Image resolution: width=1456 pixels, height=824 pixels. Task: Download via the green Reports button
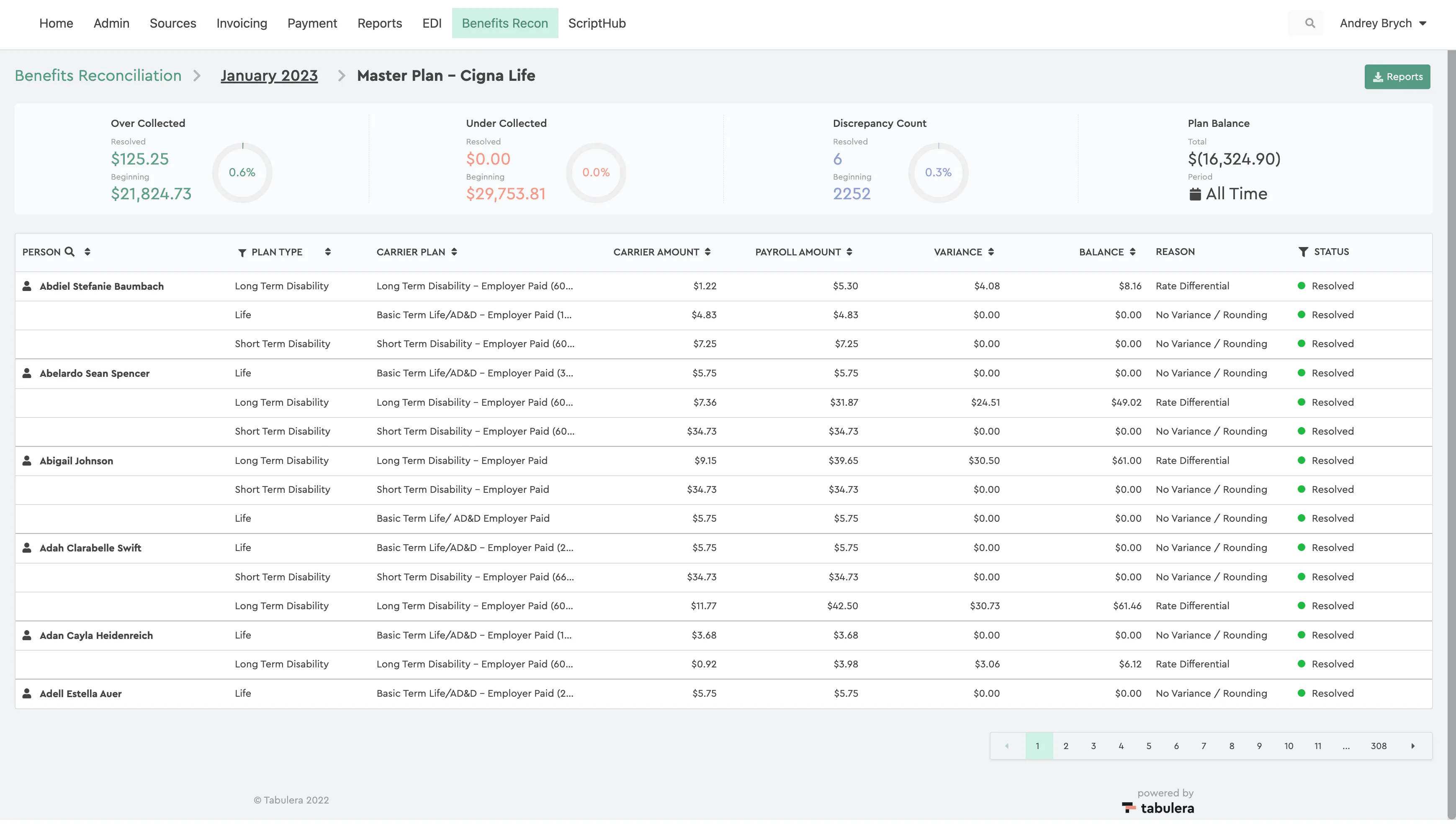point(1397,76)
